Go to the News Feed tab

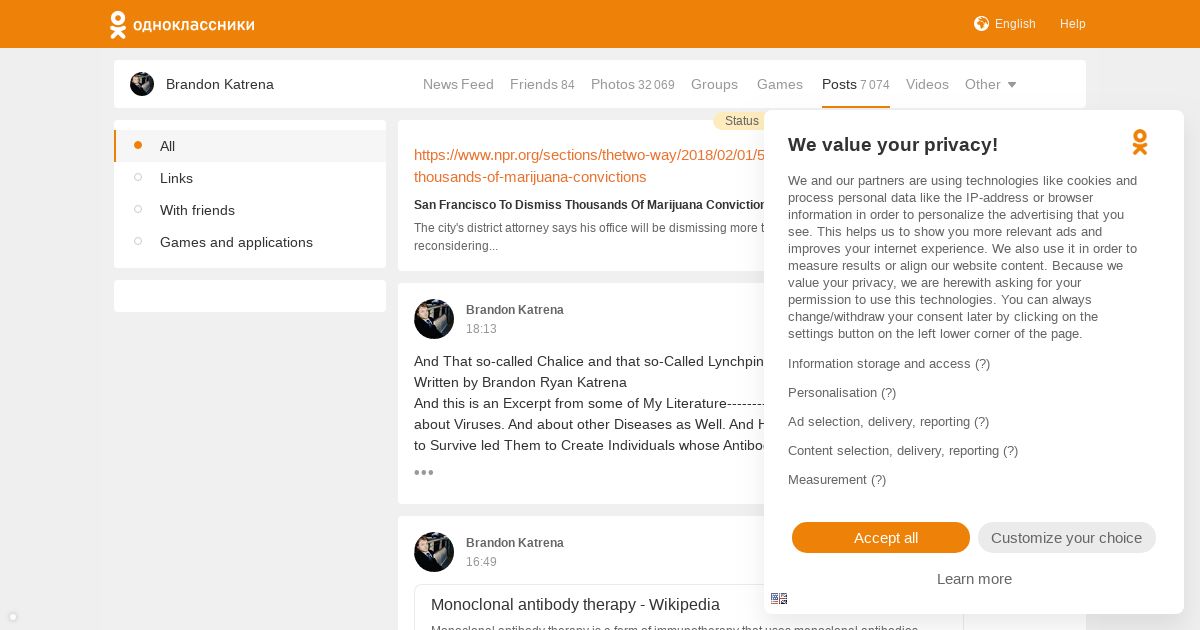(458, 84)
